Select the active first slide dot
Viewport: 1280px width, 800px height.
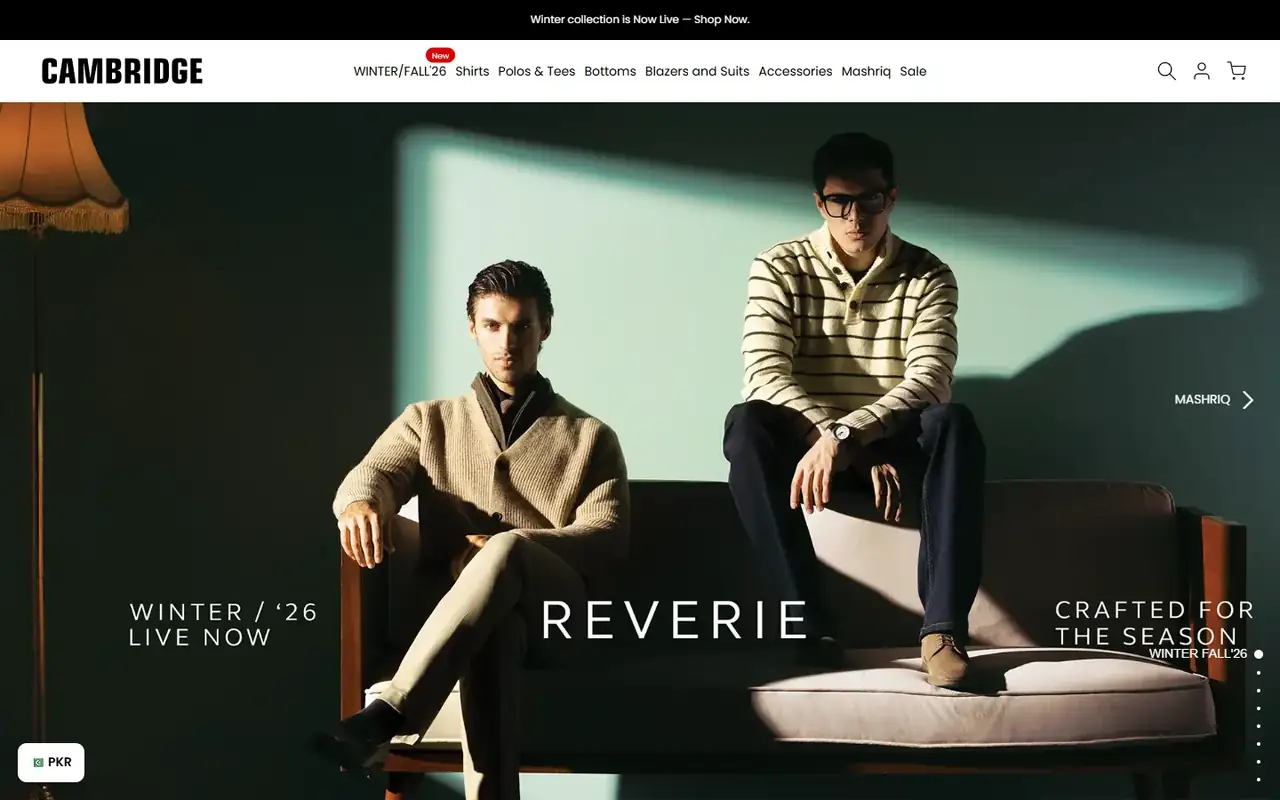click(x=1258, y=654)
